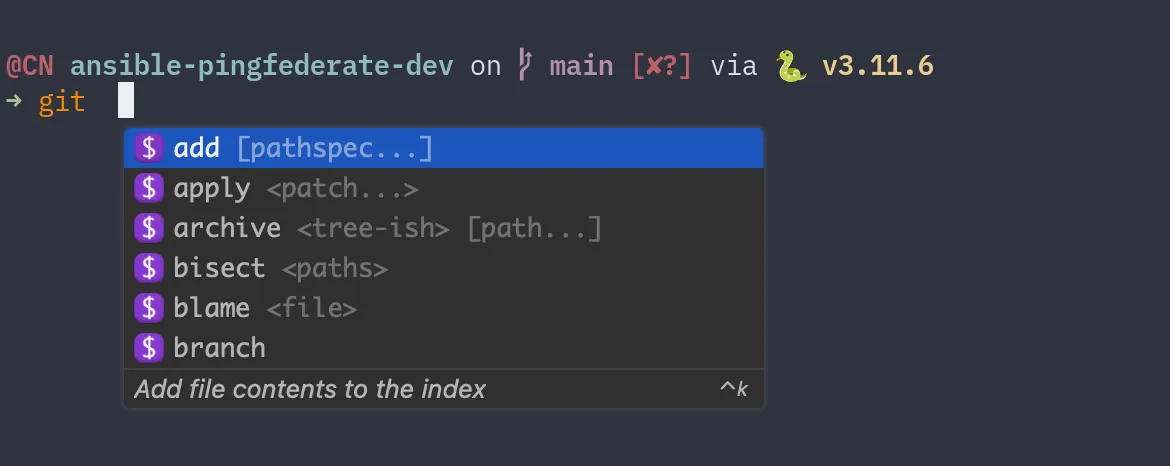Select the add [pathspec...] suggestion
The image size is (1170, 466).
303,148
